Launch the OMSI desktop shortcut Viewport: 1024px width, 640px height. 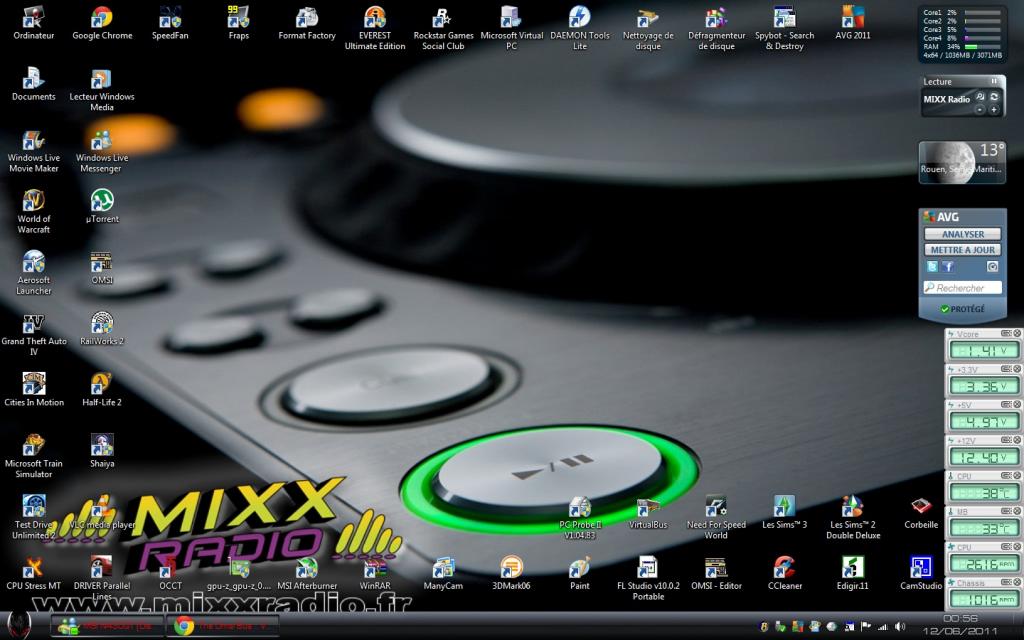click(102, 268)
